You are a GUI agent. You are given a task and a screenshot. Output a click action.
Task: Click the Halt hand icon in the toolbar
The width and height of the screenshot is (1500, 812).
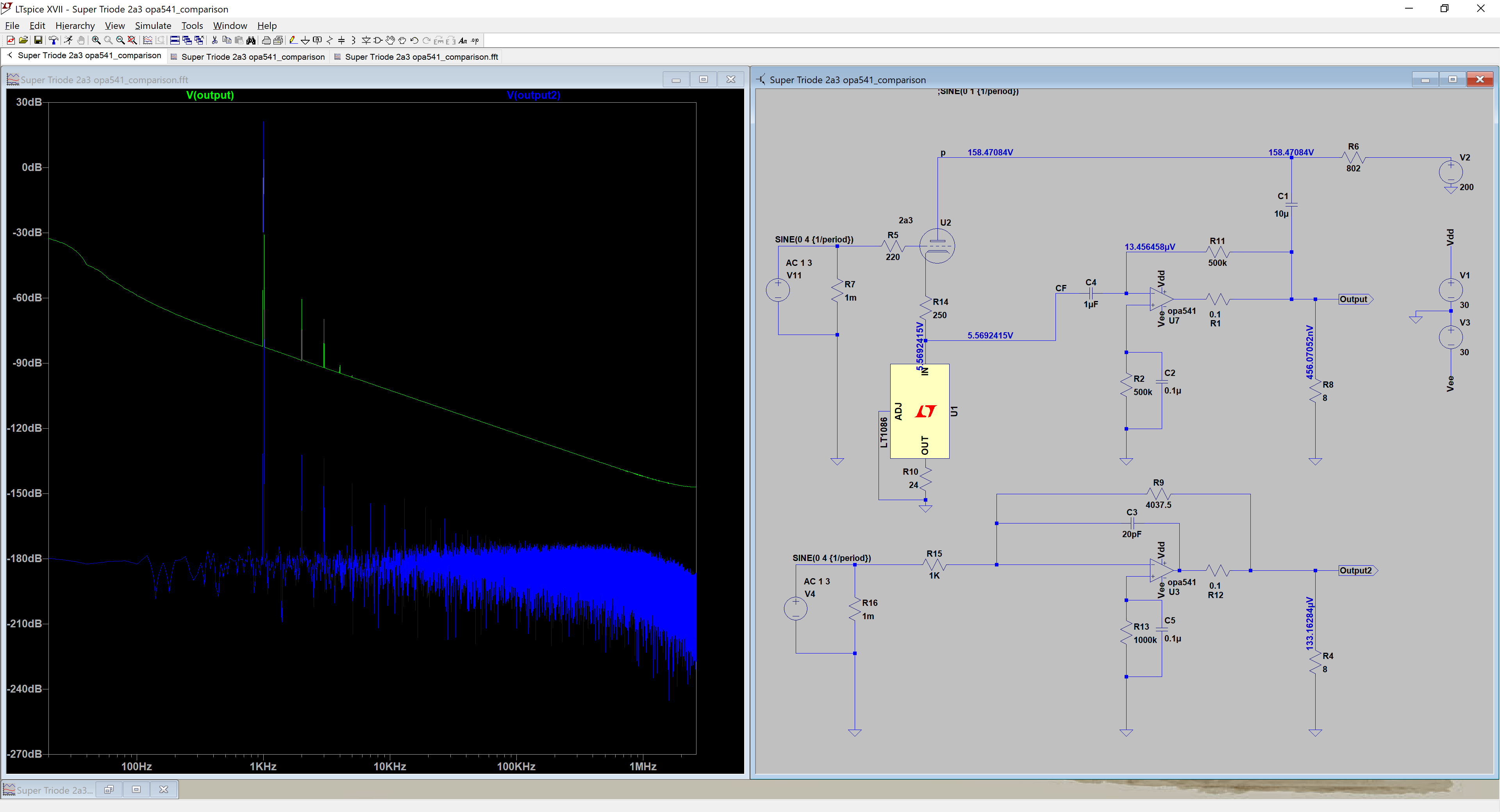pos(81,40)
